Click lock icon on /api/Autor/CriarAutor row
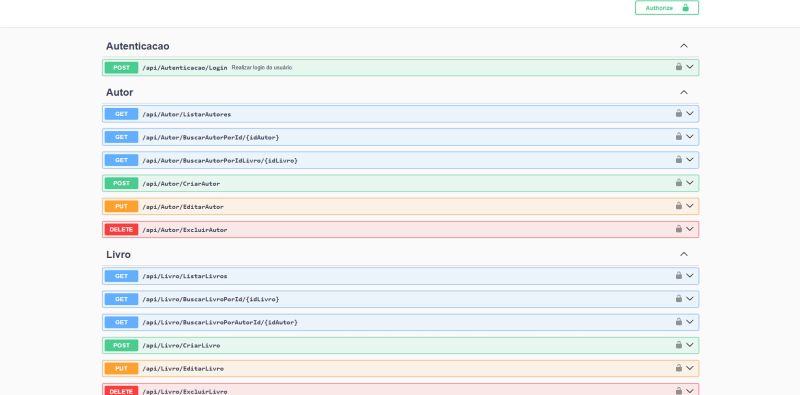Image resolution: width=800 pixels, height=395 pixels. pos(679,182)
